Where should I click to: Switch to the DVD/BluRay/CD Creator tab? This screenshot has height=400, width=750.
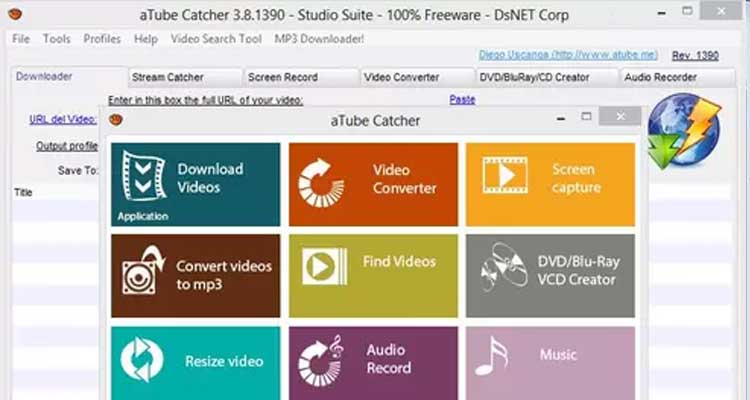click(547, 77)
